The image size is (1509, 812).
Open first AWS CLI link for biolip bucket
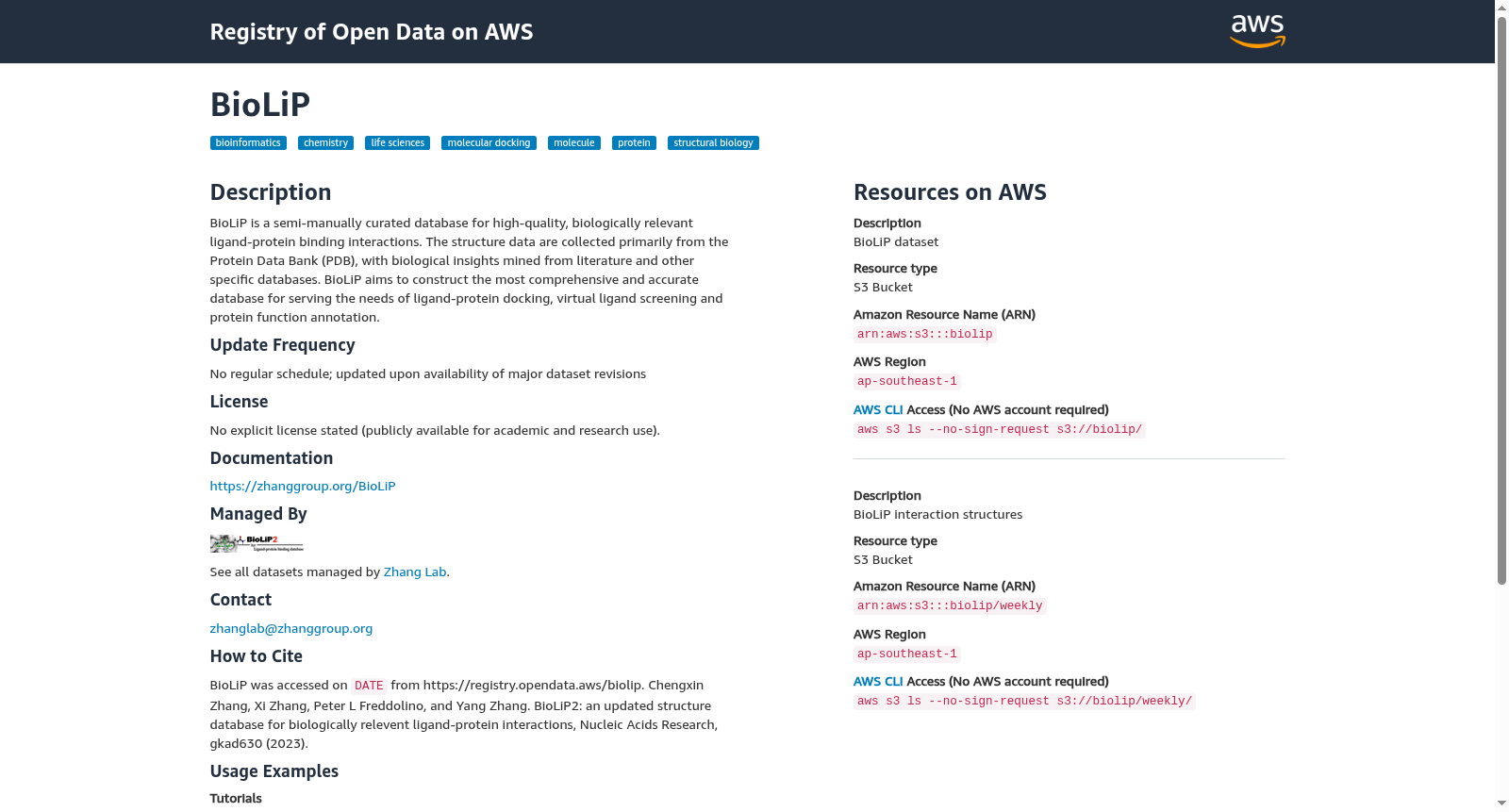click(x=878, y=409)
